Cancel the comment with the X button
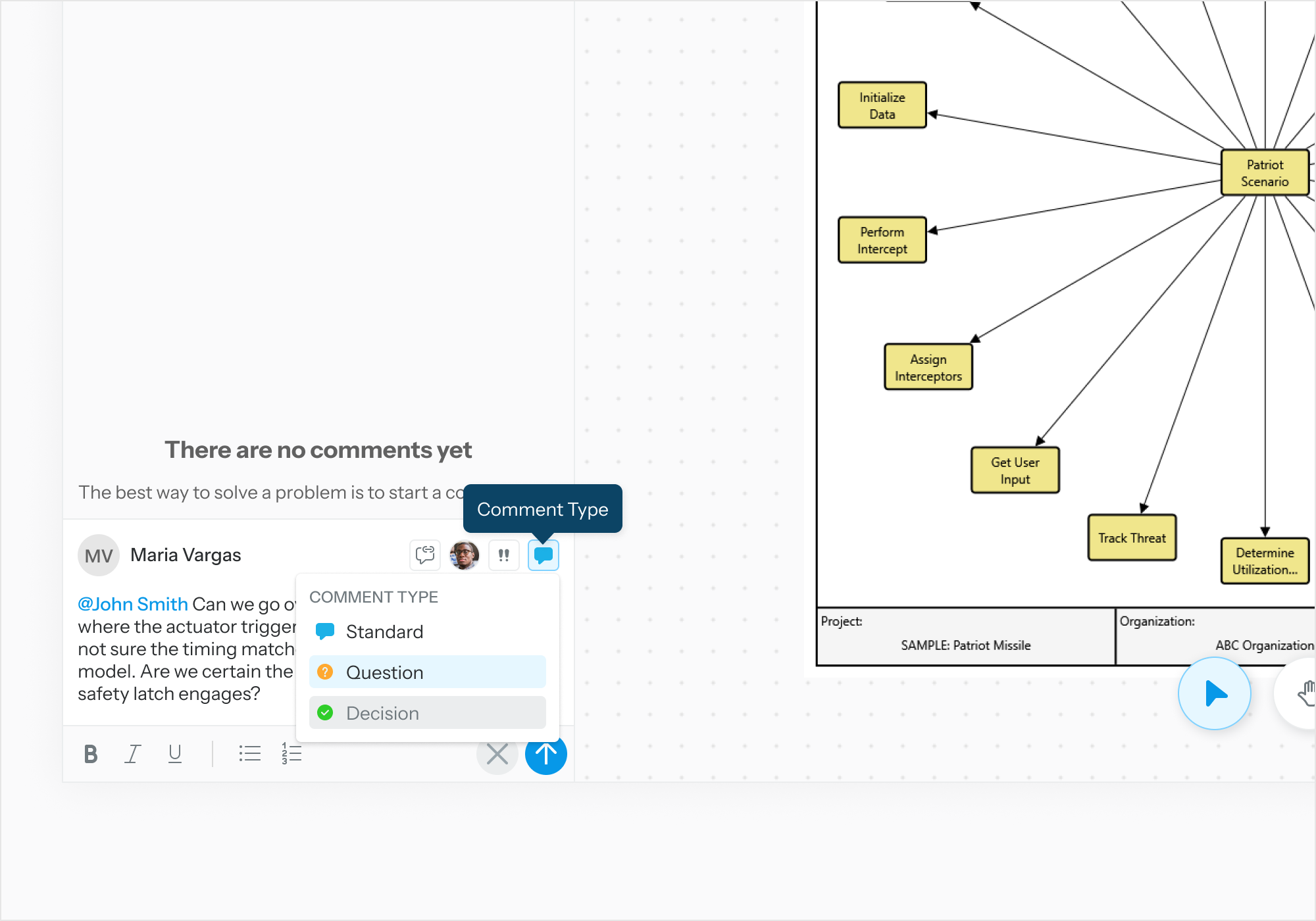This screenshot has width=1316, height=921. (x=497, y=755)
